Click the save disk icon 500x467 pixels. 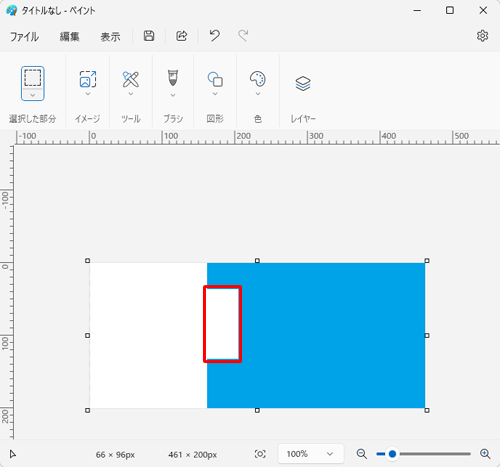click(x=149, y=36)
